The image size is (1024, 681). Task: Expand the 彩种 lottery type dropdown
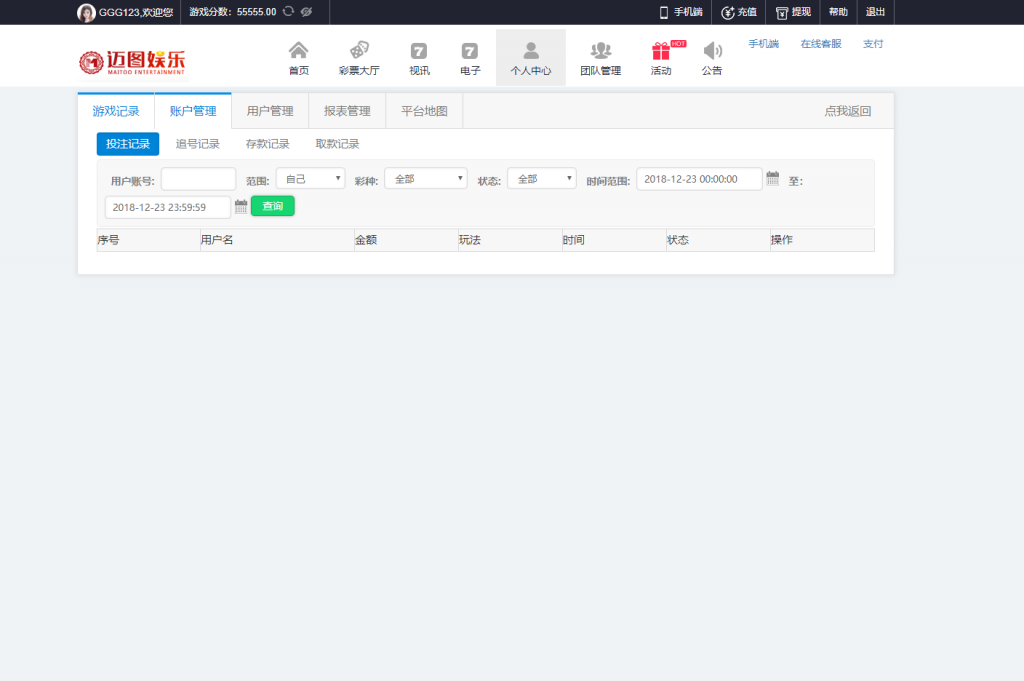425,179
